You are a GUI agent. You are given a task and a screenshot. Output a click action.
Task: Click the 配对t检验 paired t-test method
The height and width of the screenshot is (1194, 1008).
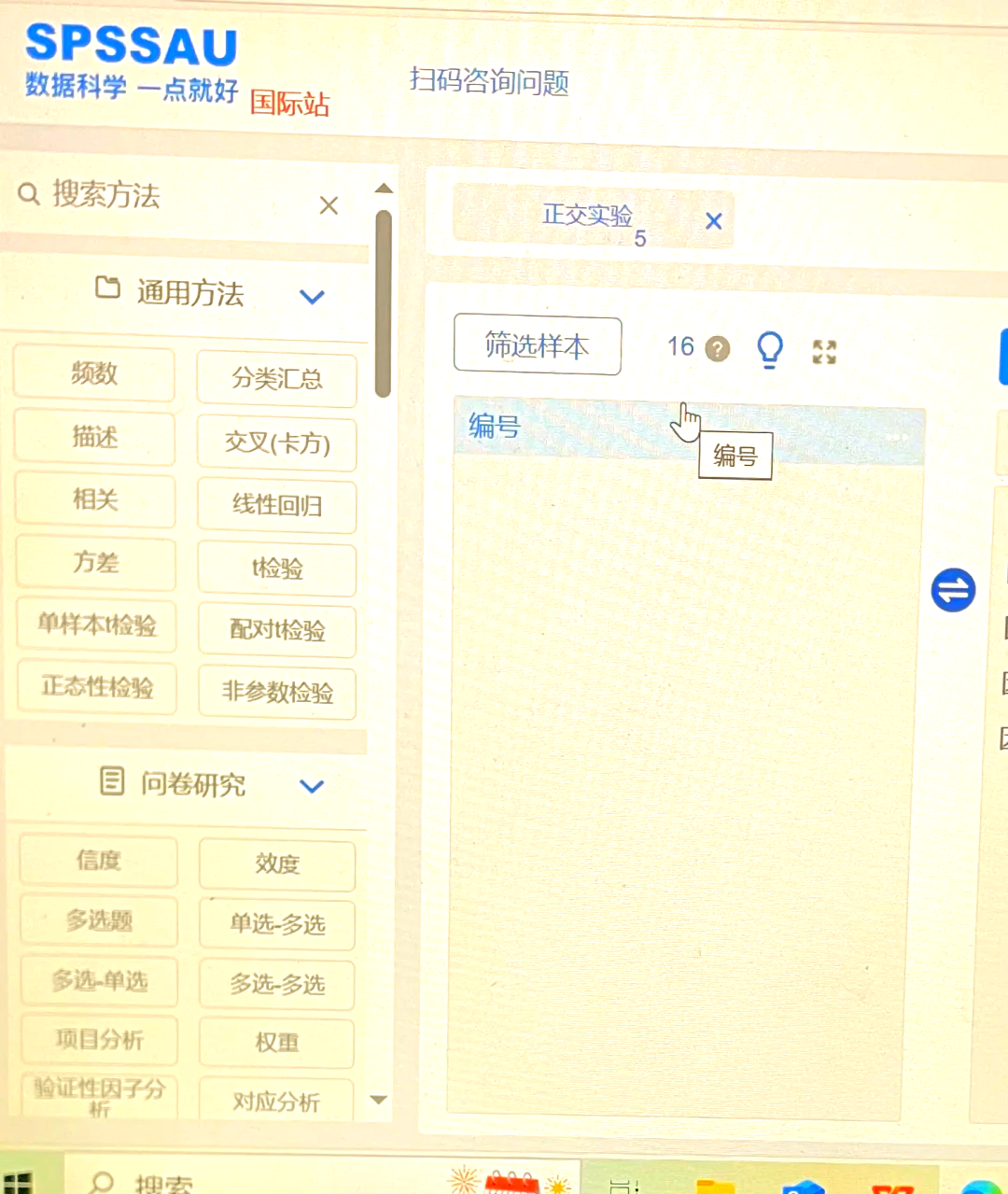[x=276, y=631]
